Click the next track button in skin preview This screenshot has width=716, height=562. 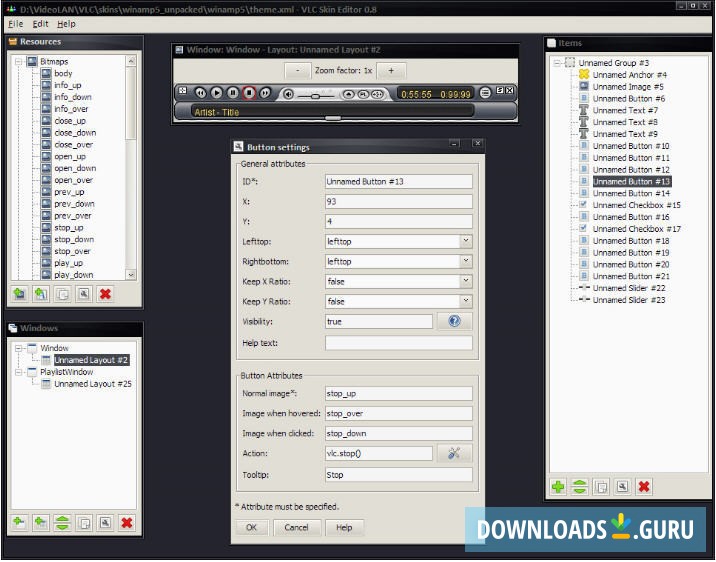point(265,93)
